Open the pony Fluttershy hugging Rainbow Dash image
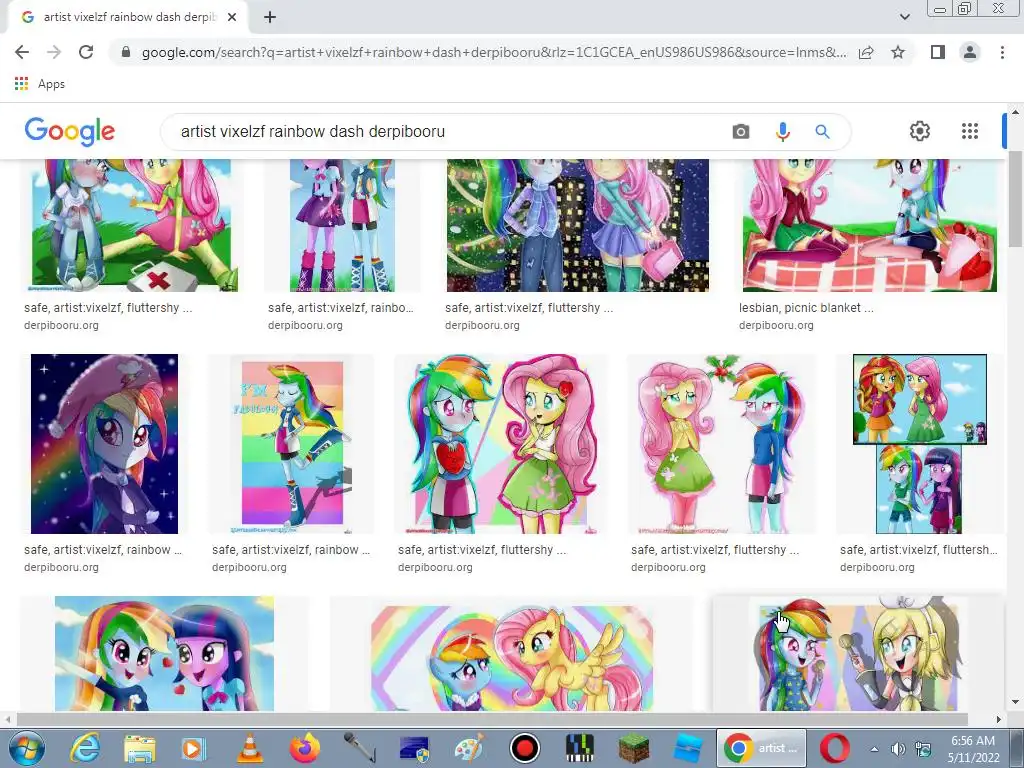The width and height of the screenshot is (1024, 768). [x=512, y=658]
